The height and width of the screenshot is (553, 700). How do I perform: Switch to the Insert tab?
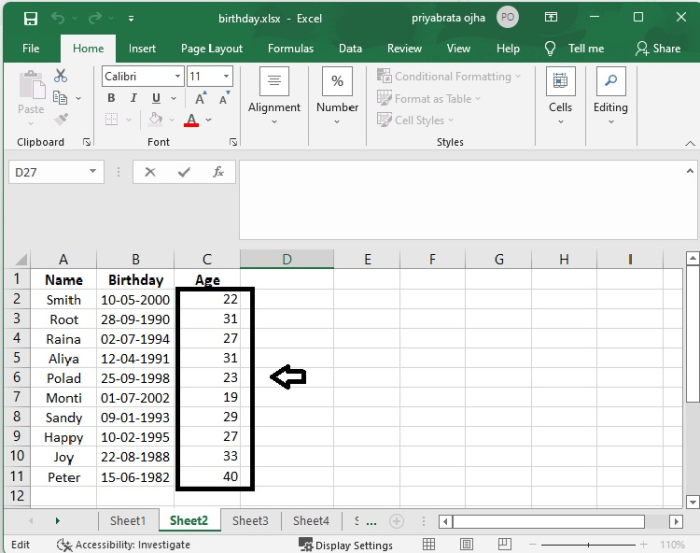click(142, 48)
